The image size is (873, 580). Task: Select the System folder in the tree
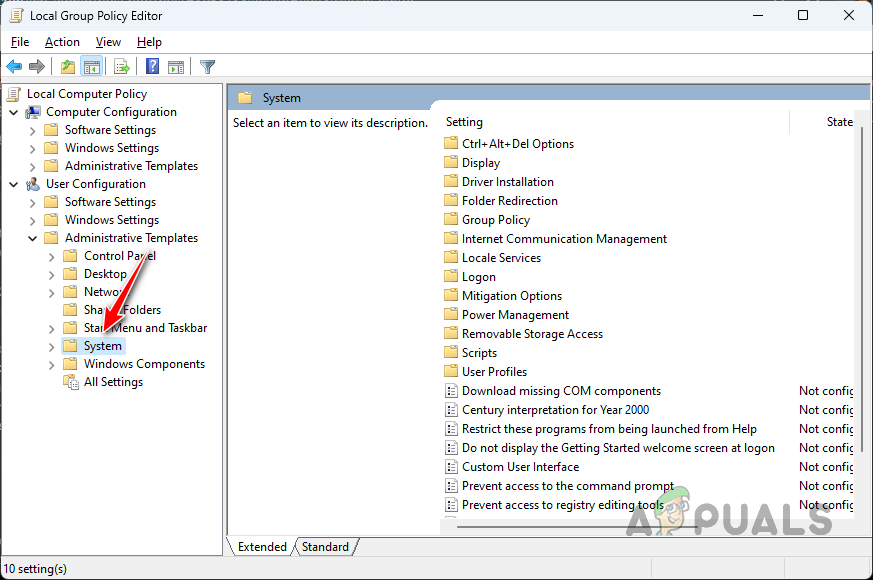[x=101, y=345]
